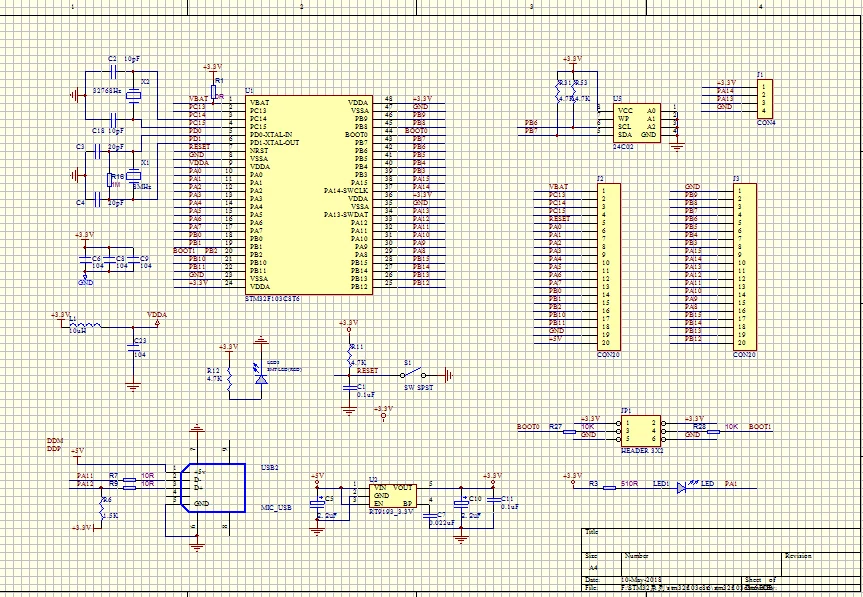Click the R6 1.5K resistor symbol
The height and width of the screenshot is (597, 863).
[x=101, y=507]
